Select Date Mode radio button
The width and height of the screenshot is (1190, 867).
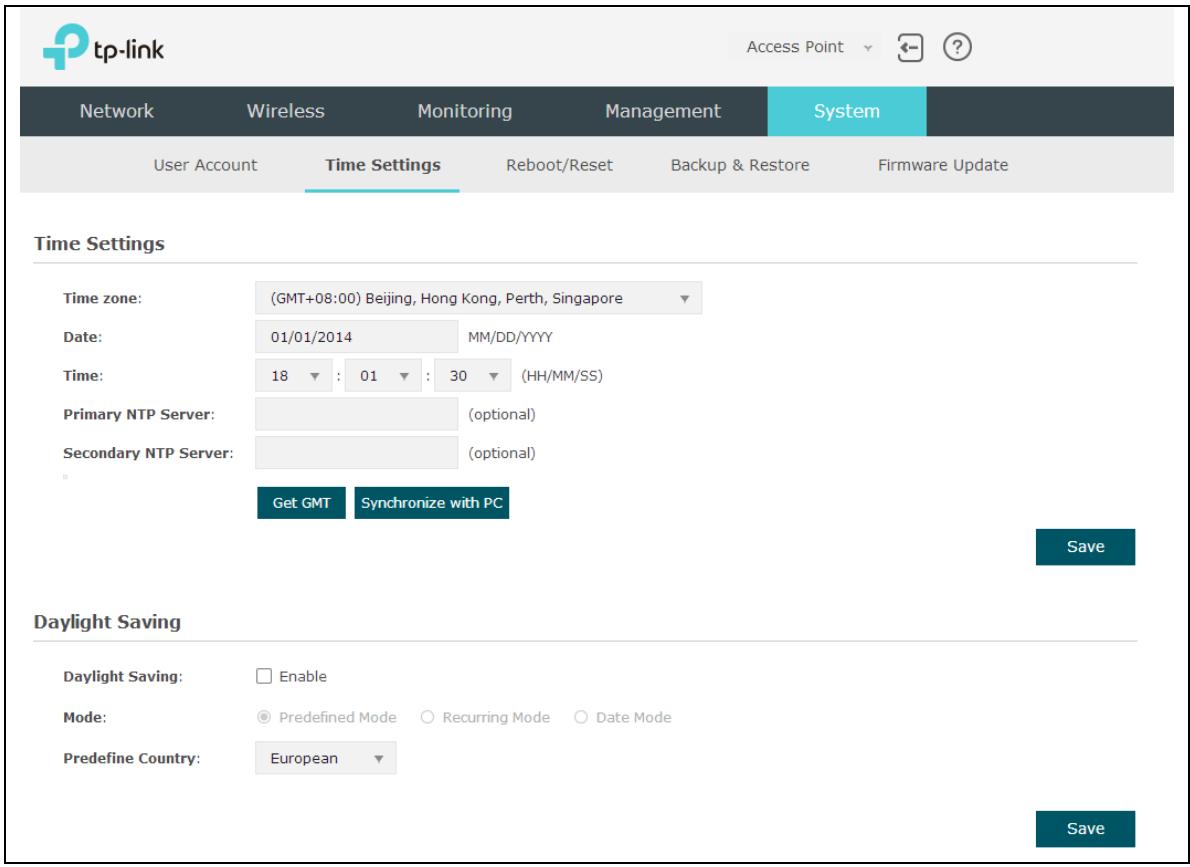click(x=581, y=717)
